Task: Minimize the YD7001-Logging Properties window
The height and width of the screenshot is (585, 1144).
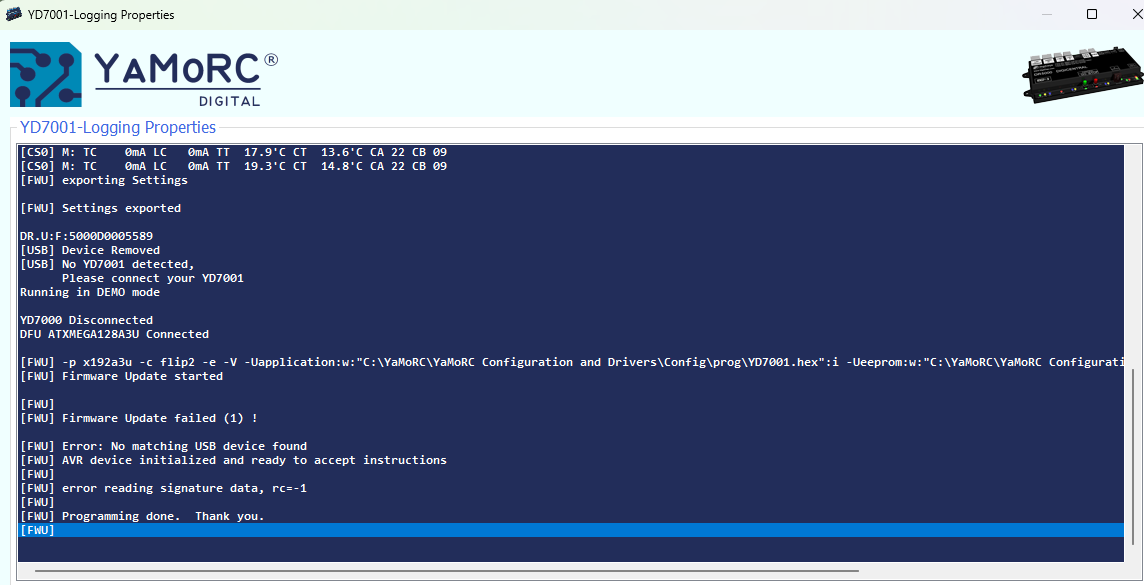Action: (1047, 14)
